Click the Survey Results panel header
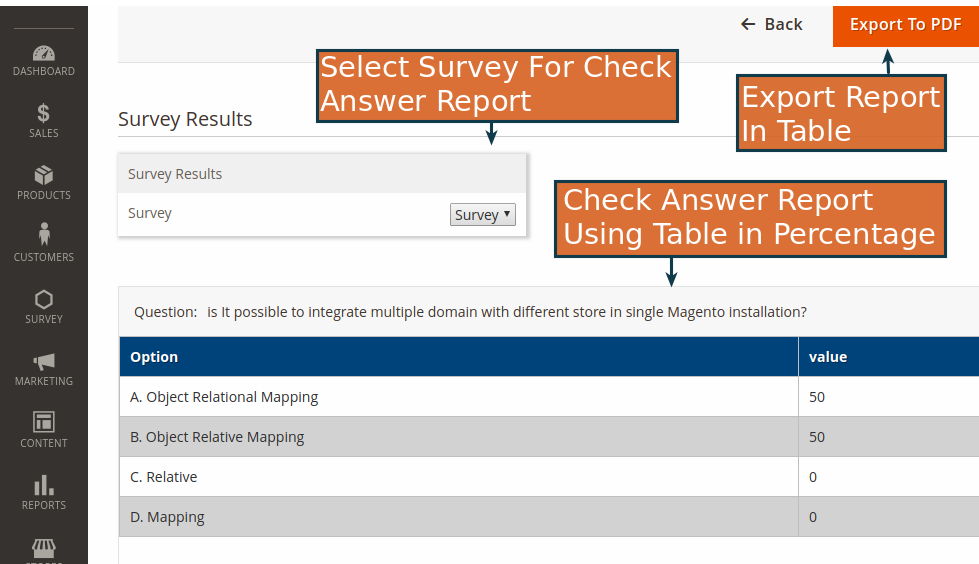Viewport: 979px width, 564px height. (322, 174)
